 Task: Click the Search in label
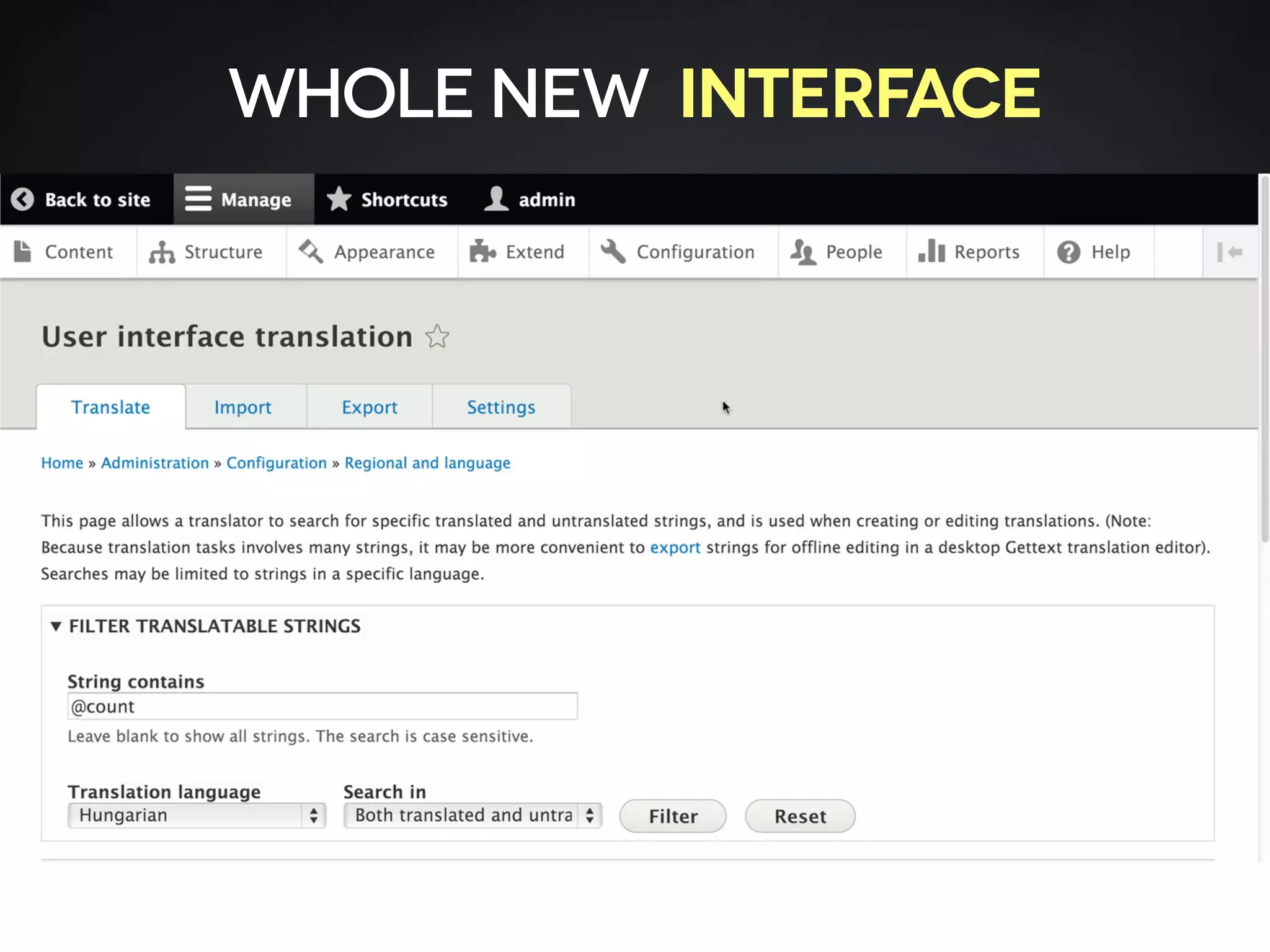coord(384,792)
